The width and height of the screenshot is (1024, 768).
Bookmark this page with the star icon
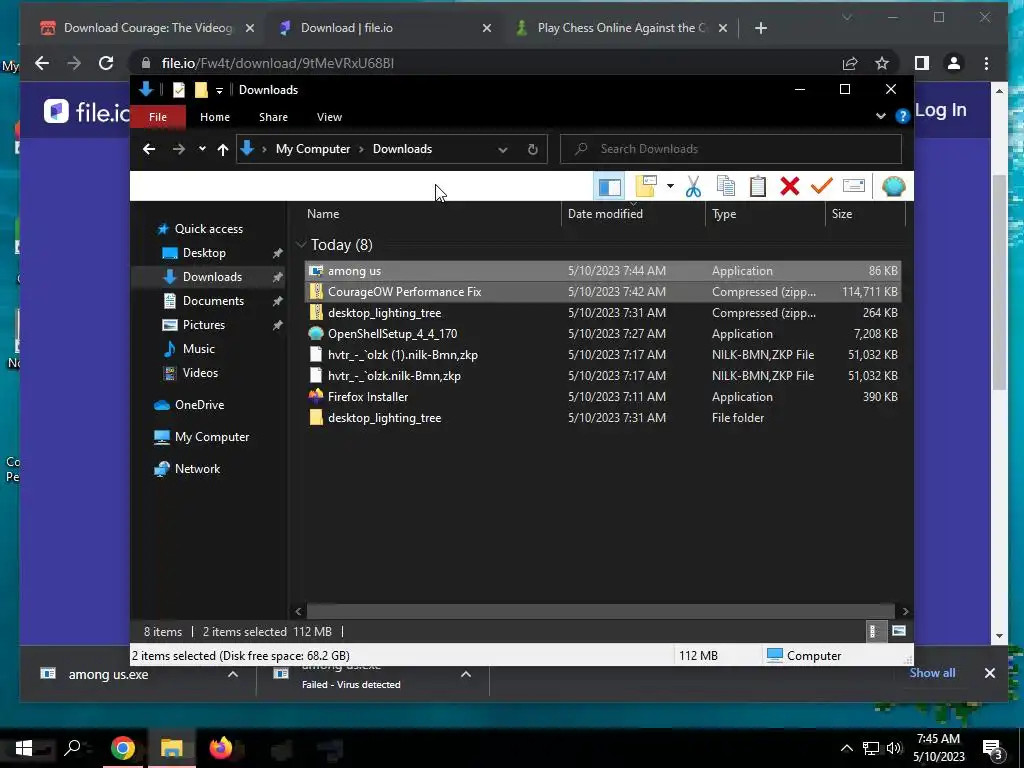pos(882,63)
